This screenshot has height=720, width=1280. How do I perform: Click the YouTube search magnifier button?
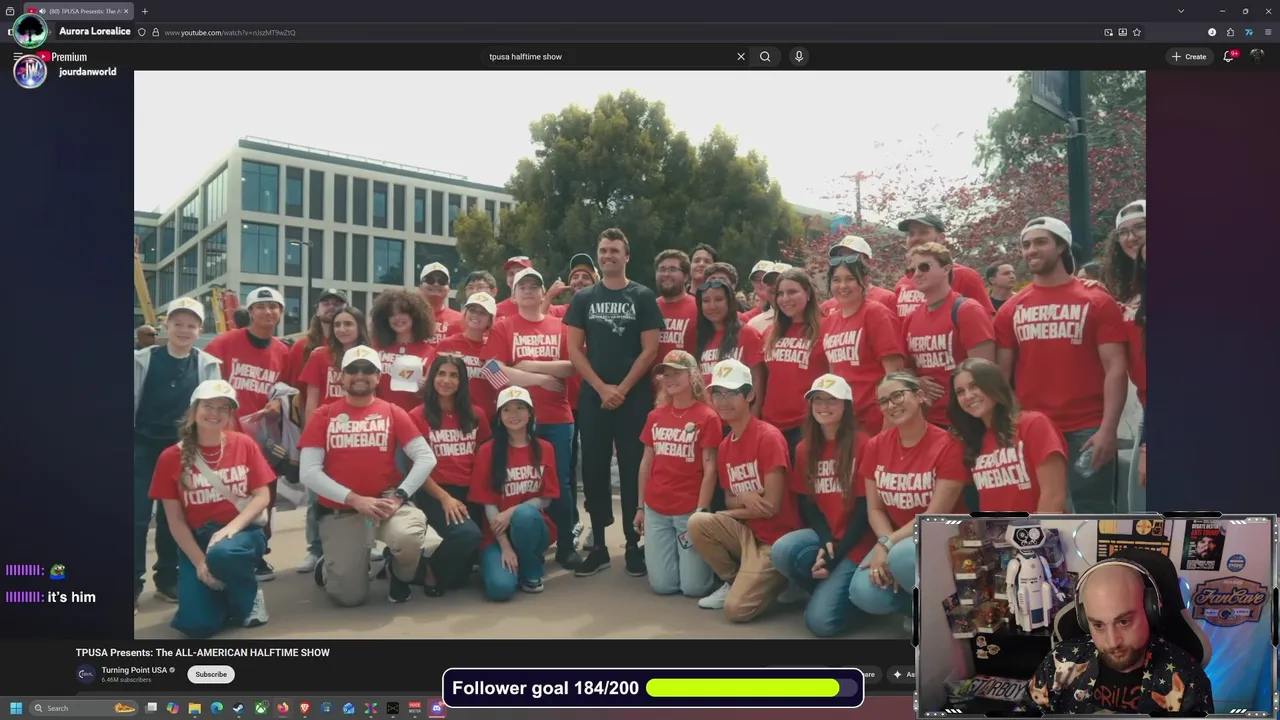pyautogui.click(x=765, y=57)
